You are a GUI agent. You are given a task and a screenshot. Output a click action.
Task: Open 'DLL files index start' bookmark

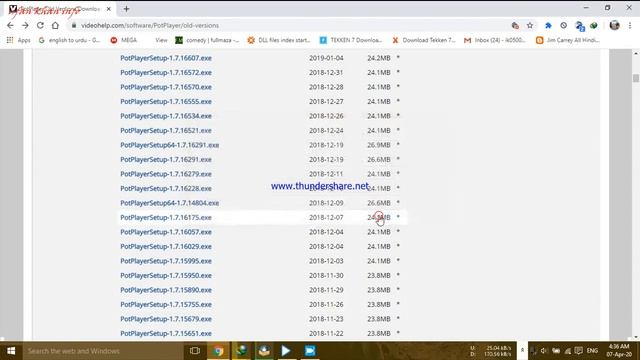tap(279, 40)
